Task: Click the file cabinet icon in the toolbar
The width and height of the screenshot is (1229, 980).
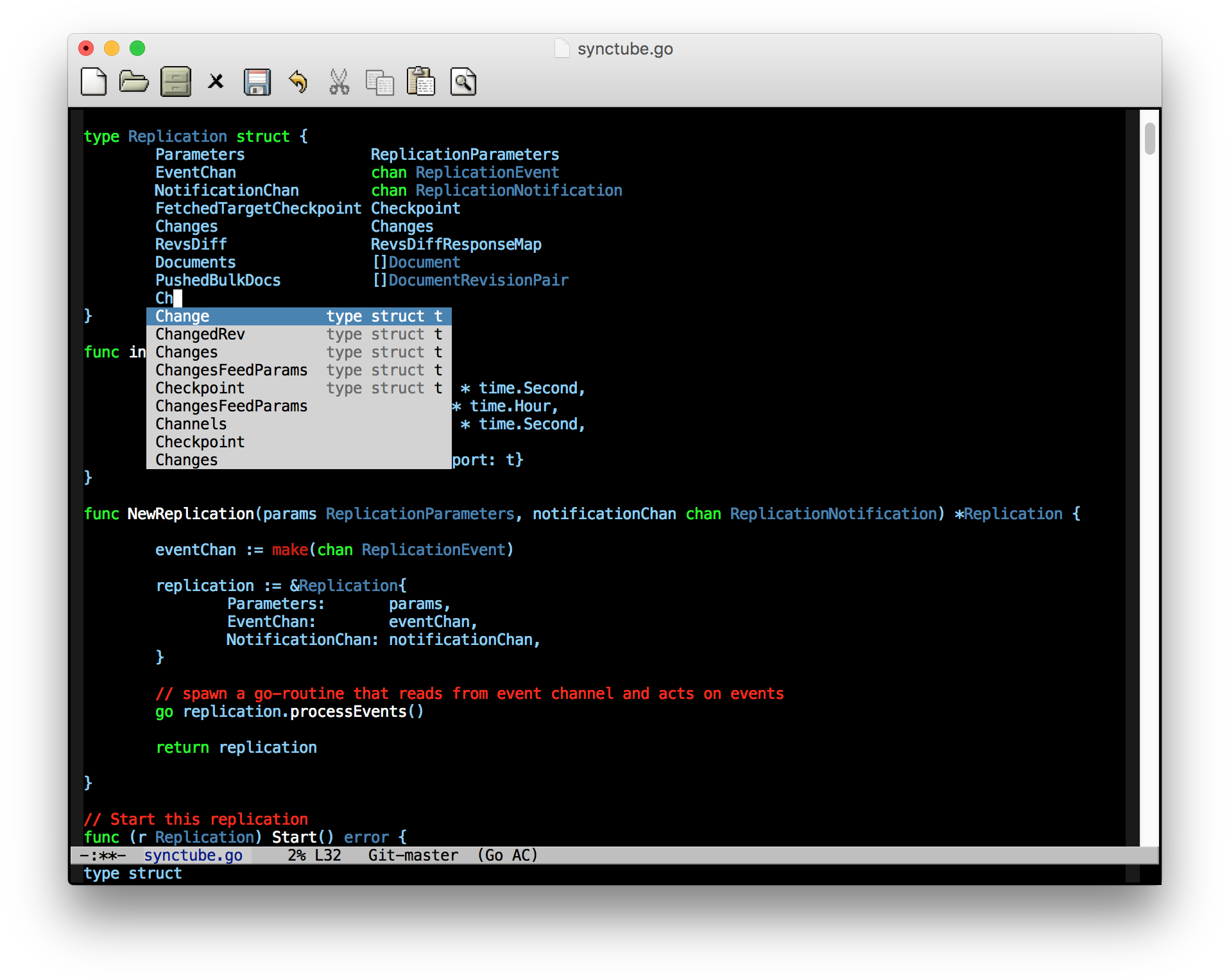Action: pos(175,82)
